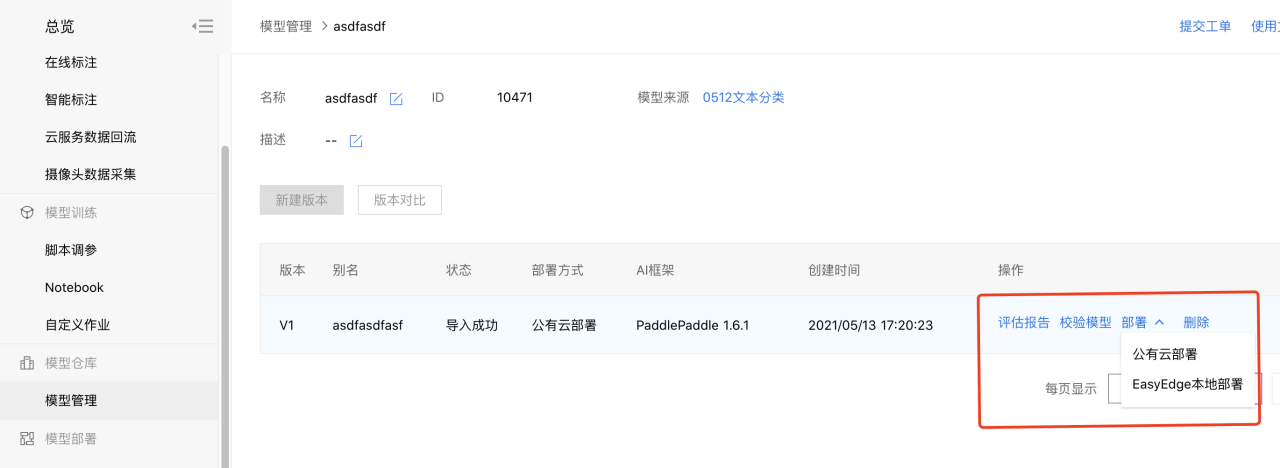Click the model ID value 10471
1280x468 pixels.
pyautogui.click(x=515, y=98)
